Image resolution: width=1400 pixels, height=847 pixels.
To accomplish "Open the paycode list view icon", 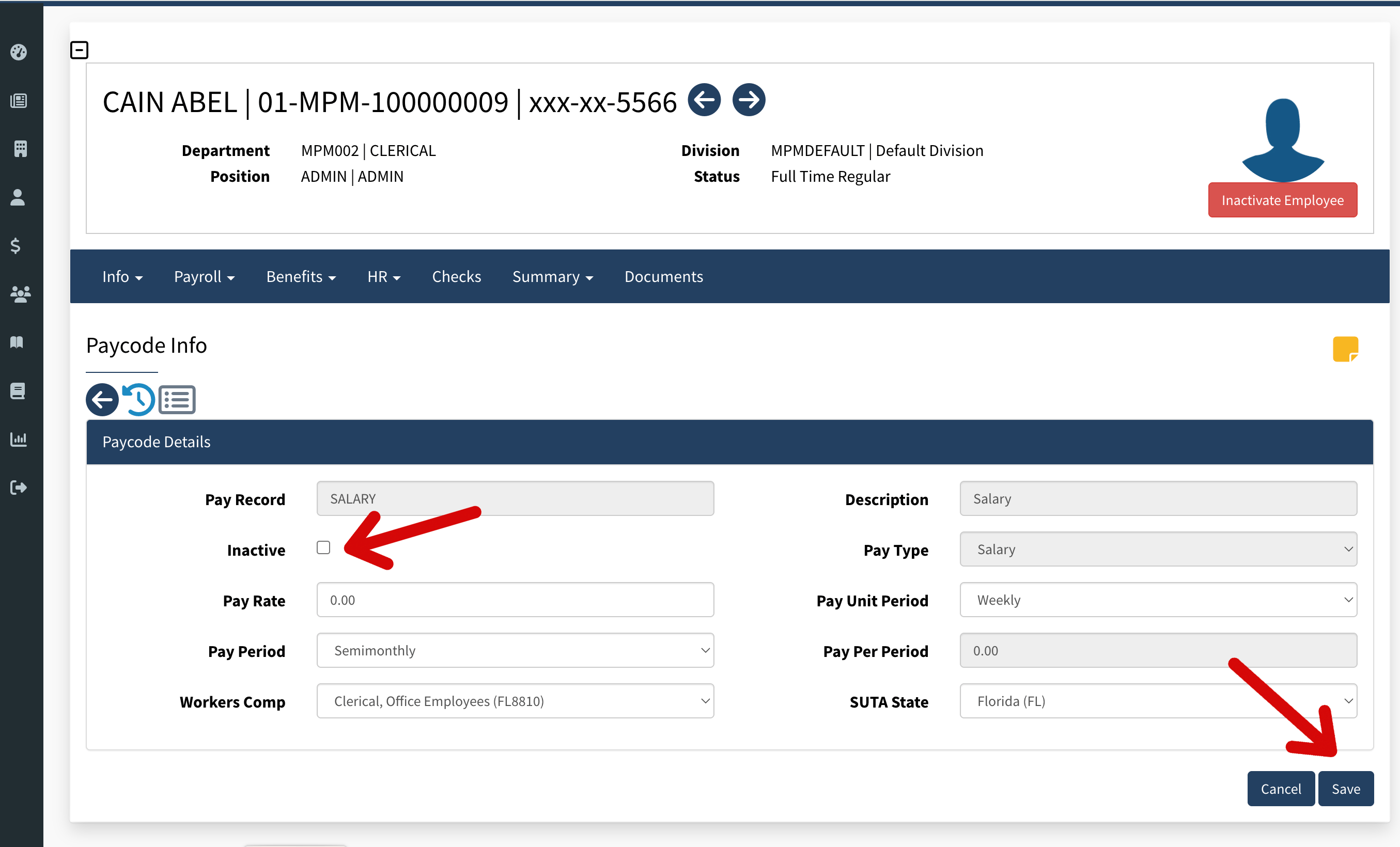I will pos(177,400).
